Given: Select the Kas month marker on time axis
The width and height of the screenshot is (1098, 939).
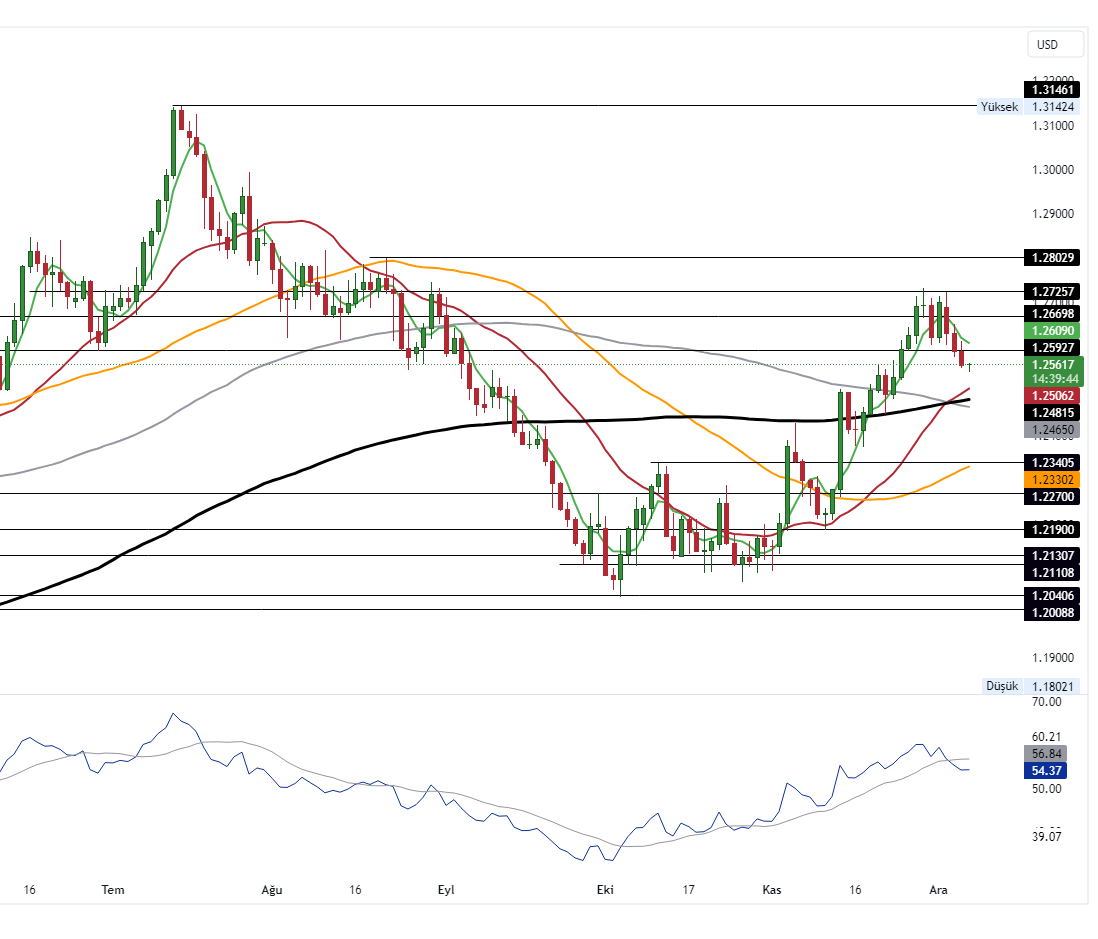Looking at the screenshot, I should pos(771,889).
